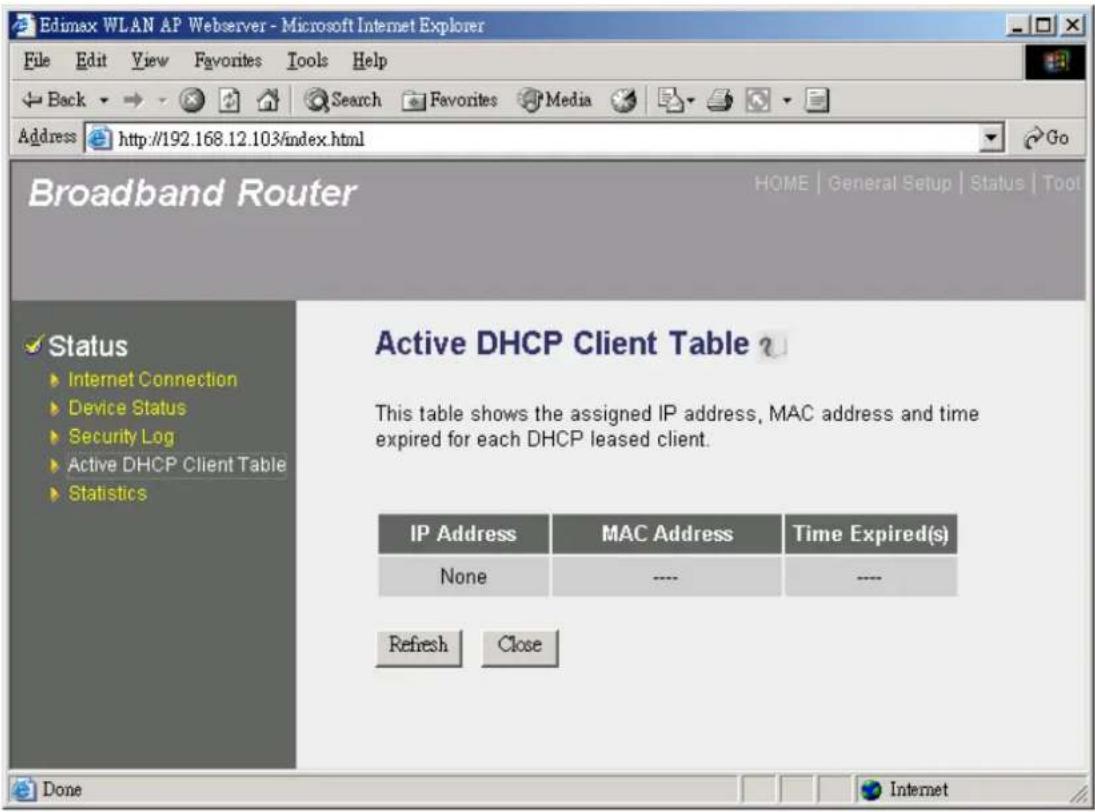Click the Mail toolbar icon

[671, 101]
